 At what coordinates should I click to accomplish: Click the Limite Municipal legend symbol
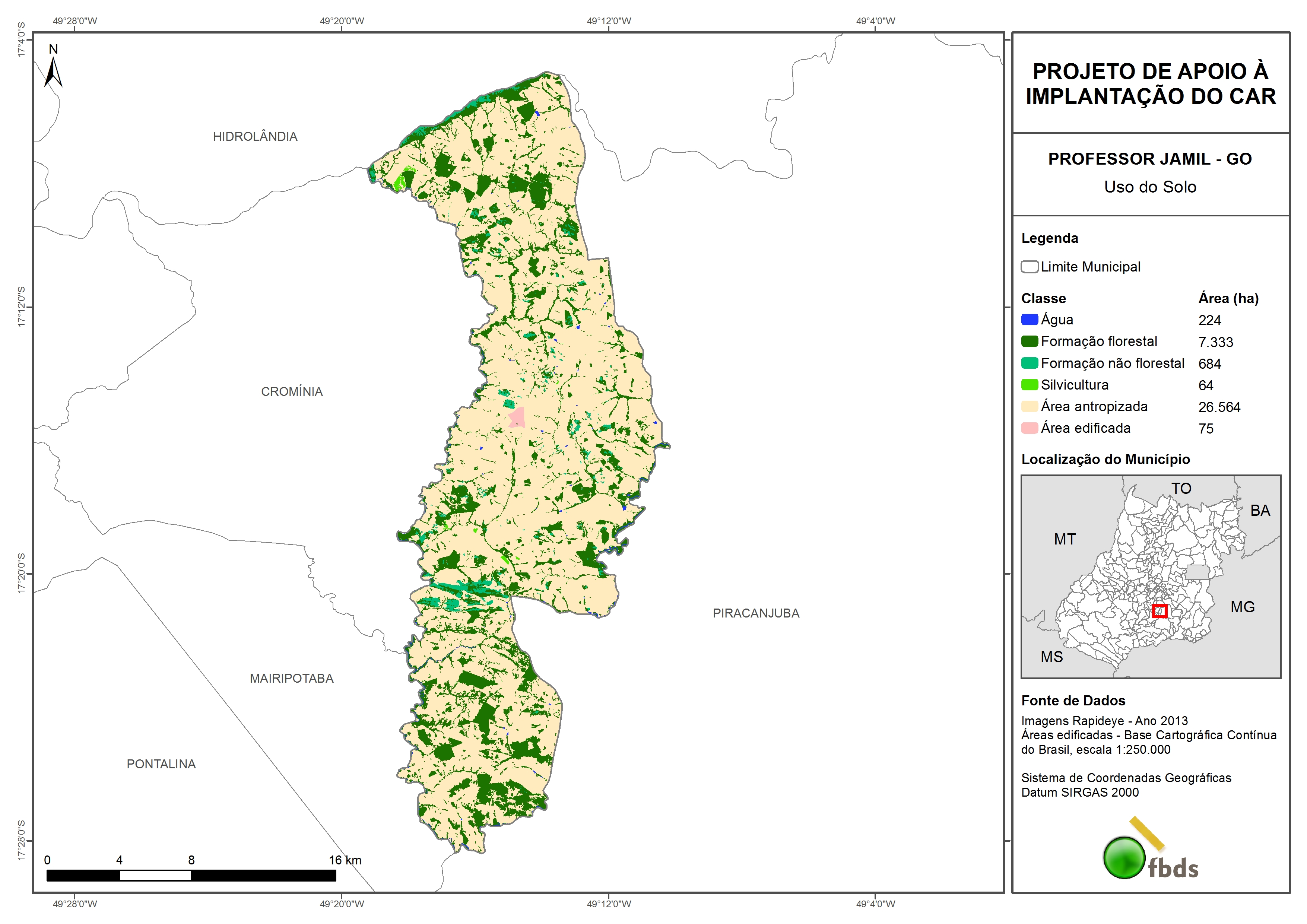pyautogui.click(x=1029, y=267)
